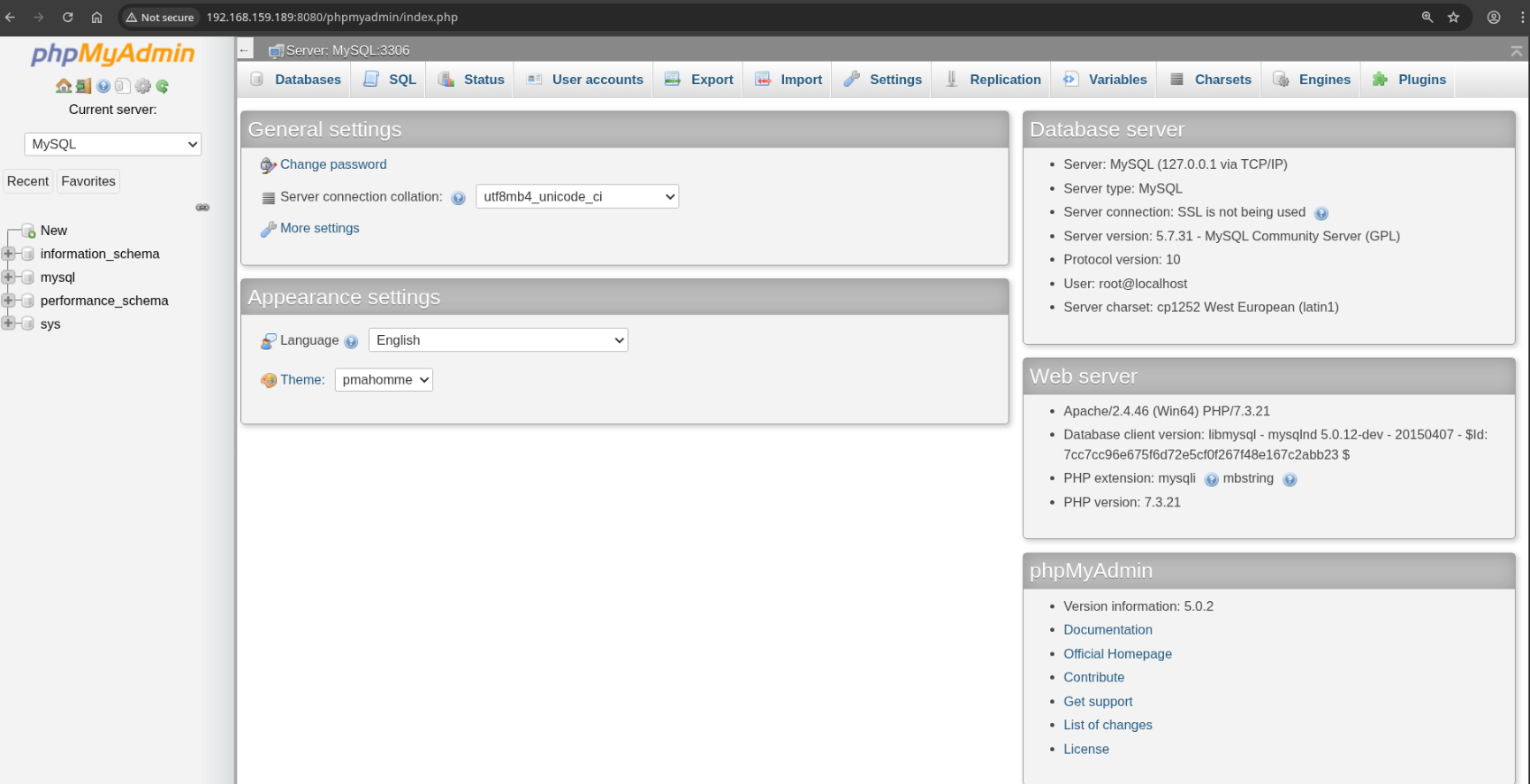The width and height of the screenshot is (1530, 784).
Task: Open the Theme pmahomme dropdown
Action: click(x=384, y=380)
